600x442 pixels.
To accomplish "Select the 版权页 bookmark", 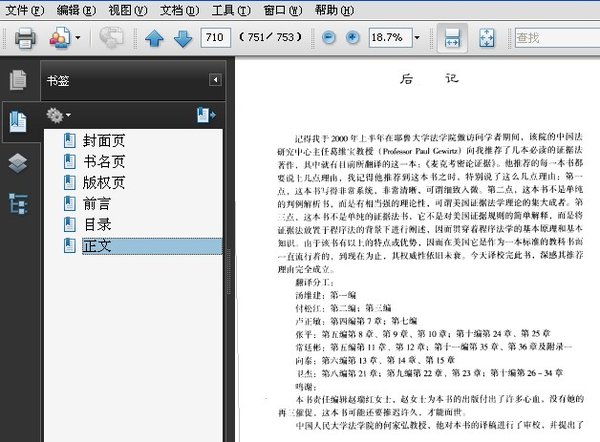I will click(x=104, y=183).
